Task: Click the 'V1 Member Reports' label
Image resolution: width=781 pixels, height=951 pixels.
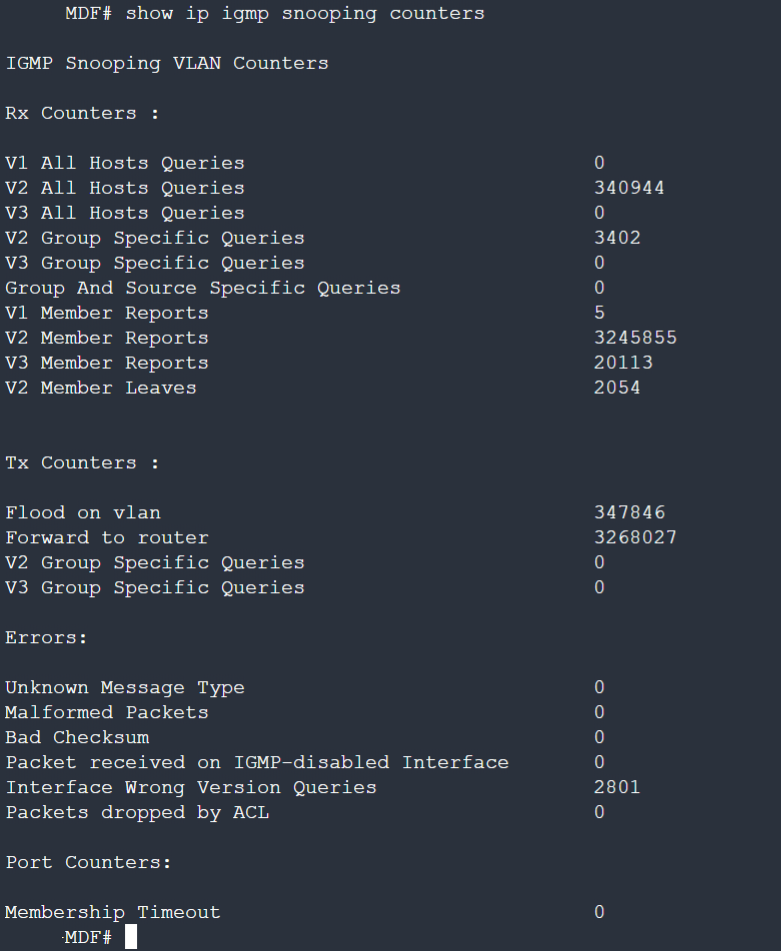Action: (107, 313)
